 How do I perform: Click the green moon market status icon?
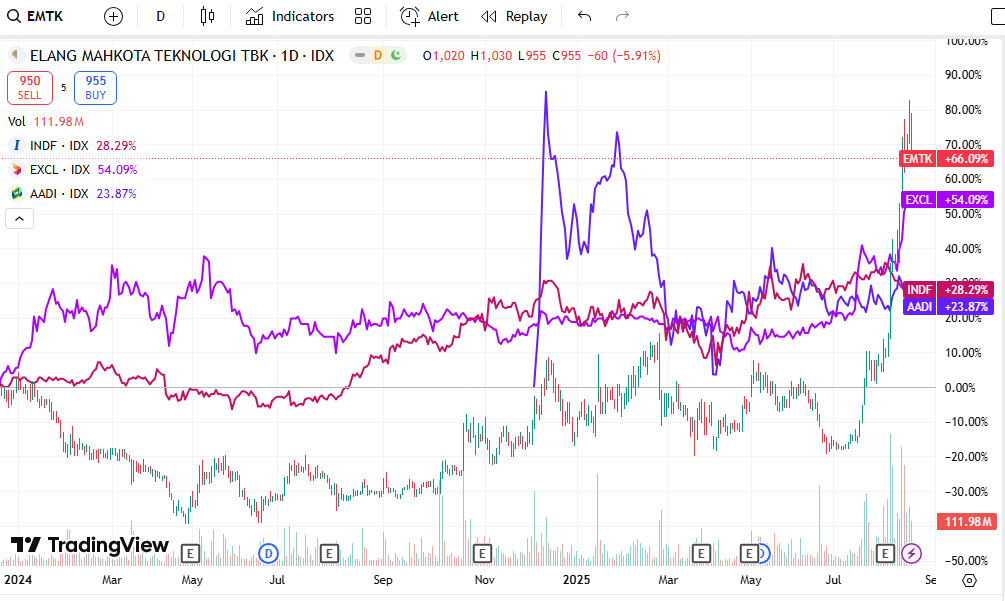pyautogui.click(x=396, y=55)
